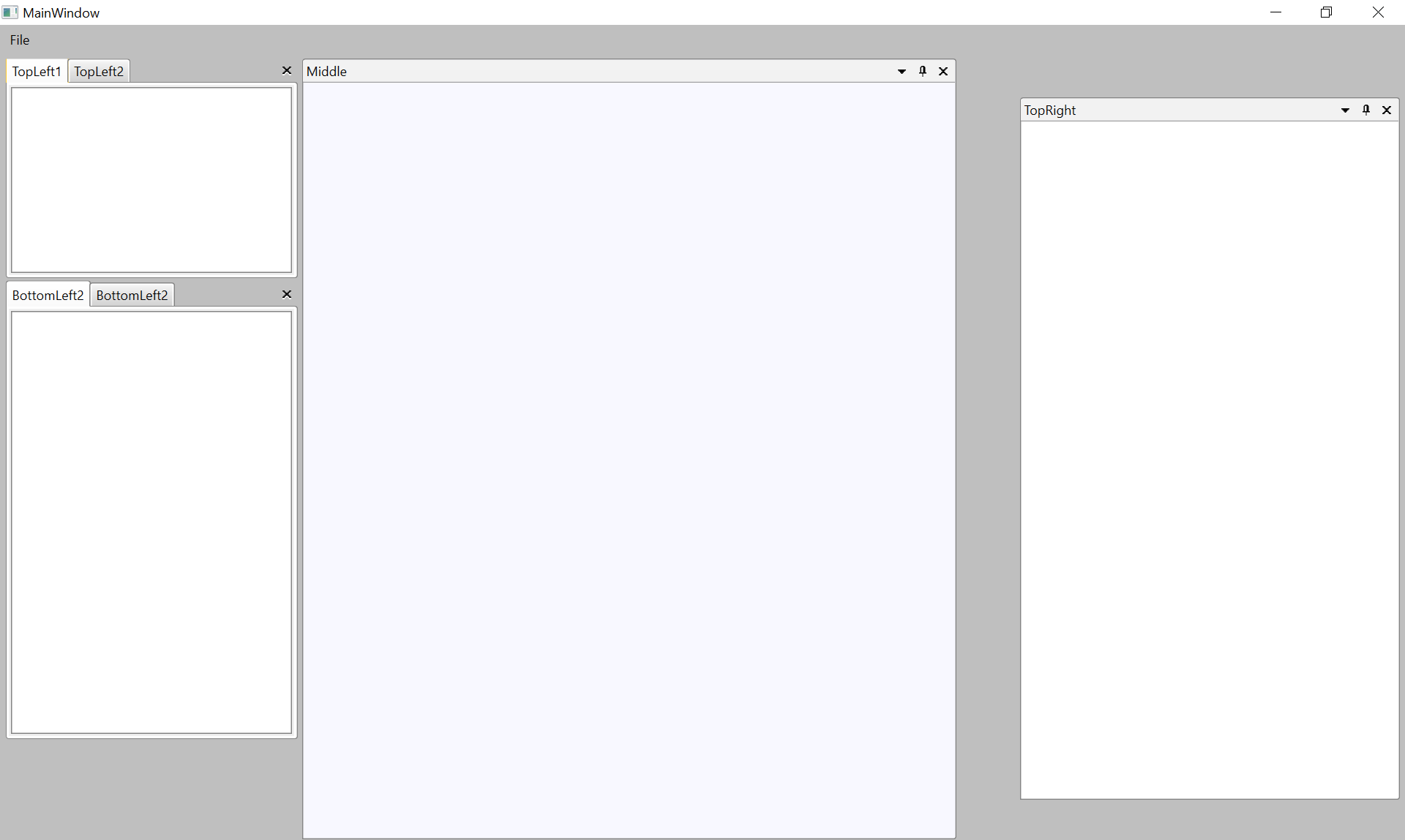Image resolution: width=1405 pixels, height=840 pixels.
Task: Toggle auto-hide on TopRight using pin icon
Action: coord(1366,110)
